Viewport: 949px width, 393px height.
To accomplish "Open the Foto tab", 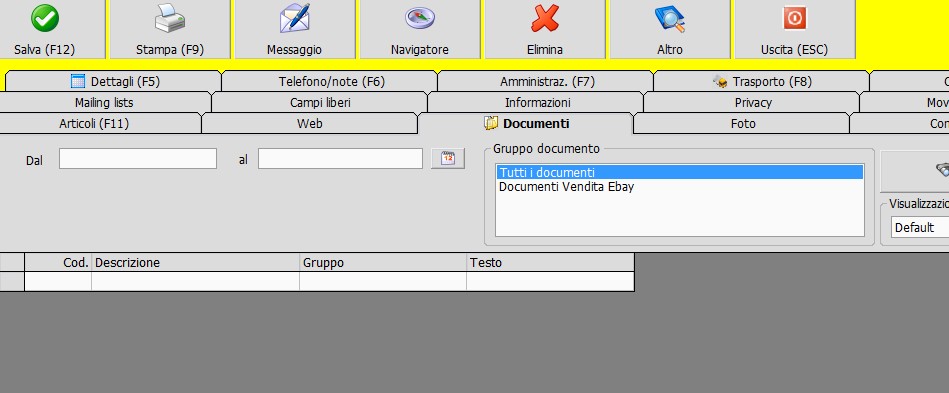I will coord(742,124).
